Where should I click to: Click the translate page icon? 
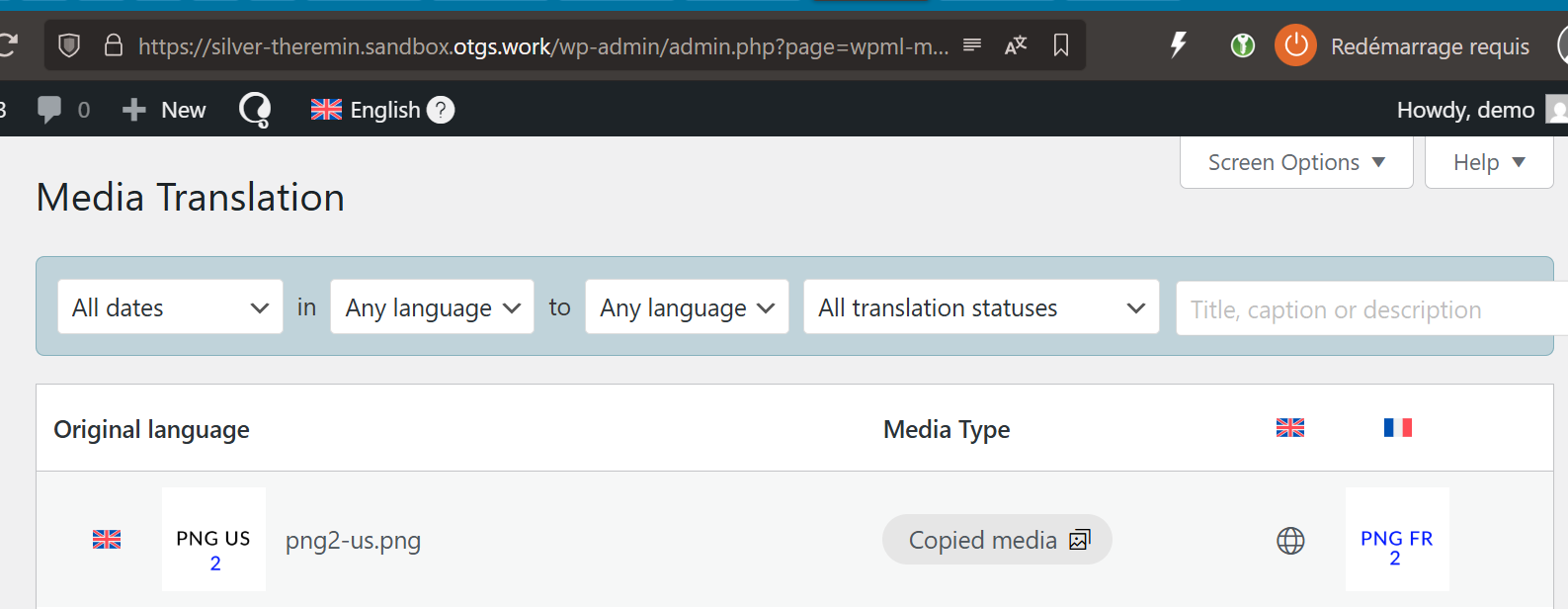click(x=1016, y=45)
